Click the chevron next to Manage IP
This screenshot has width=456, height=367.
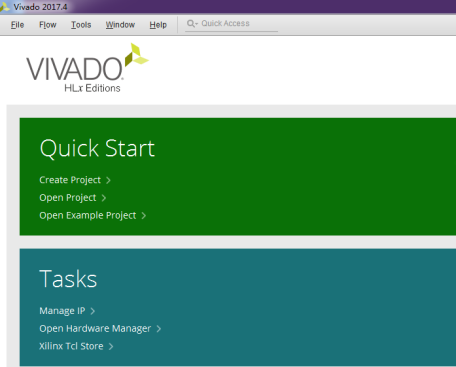coord(93,311)
